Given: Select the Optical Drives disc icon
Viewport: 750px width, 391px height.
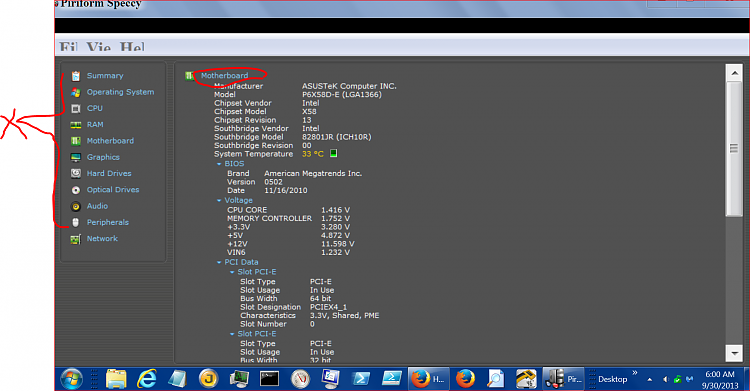Looking at the screenshot, I should click(76, 190).
